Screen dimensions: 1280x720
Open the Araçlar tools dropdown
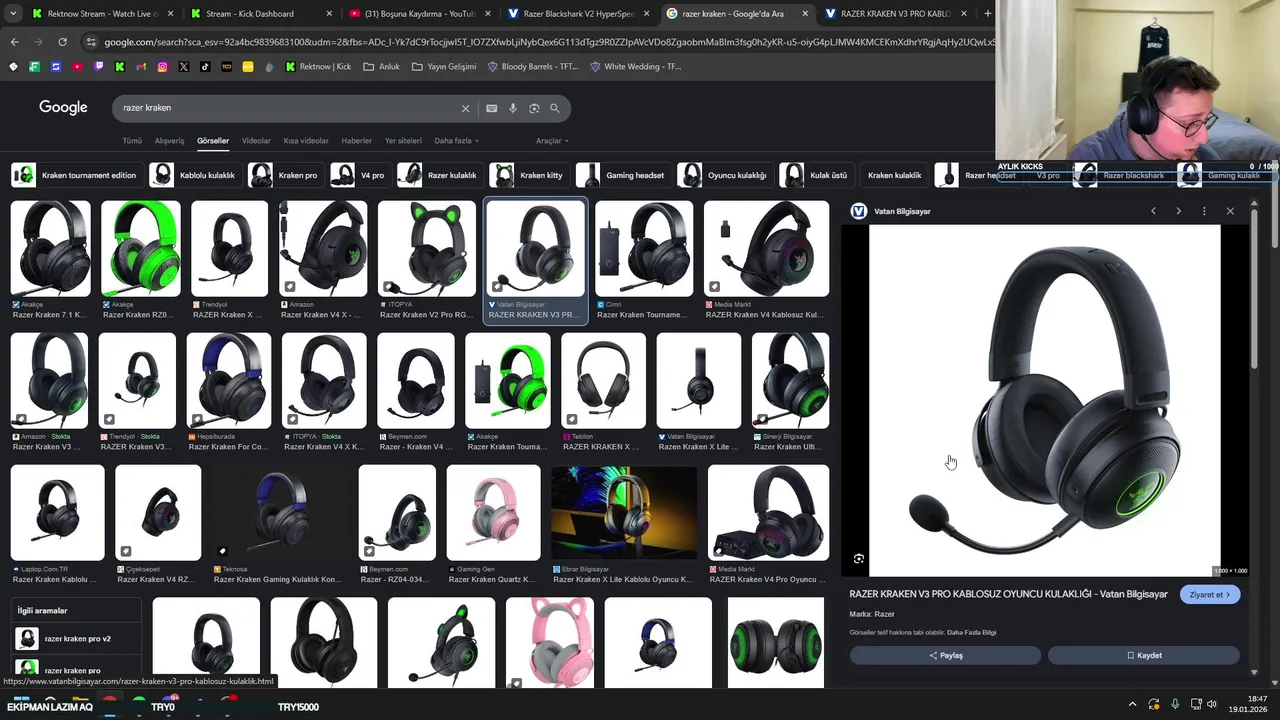click(x=552, y=141)
